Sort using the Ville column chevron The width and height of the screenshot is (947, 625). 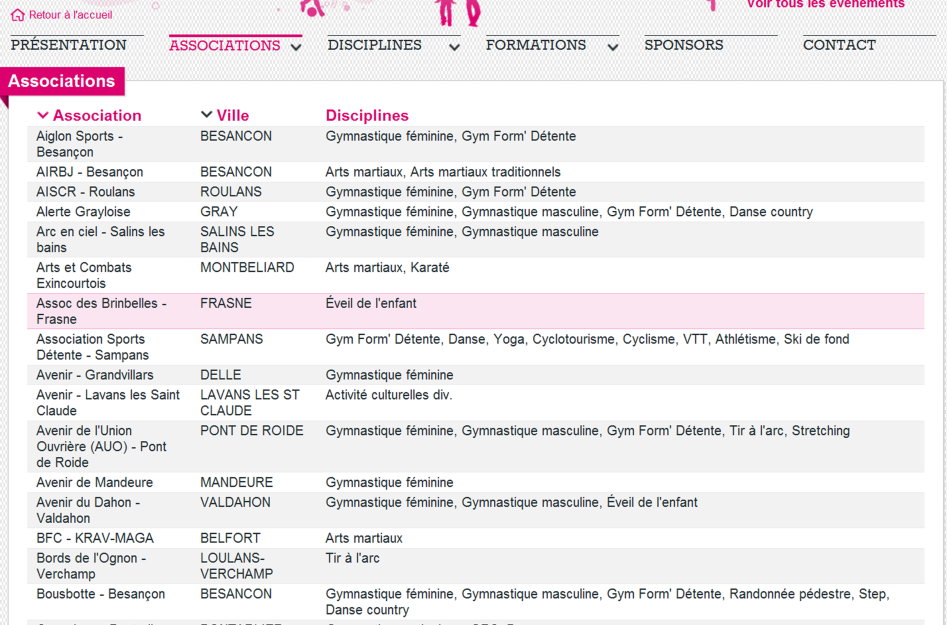point(206,114)
